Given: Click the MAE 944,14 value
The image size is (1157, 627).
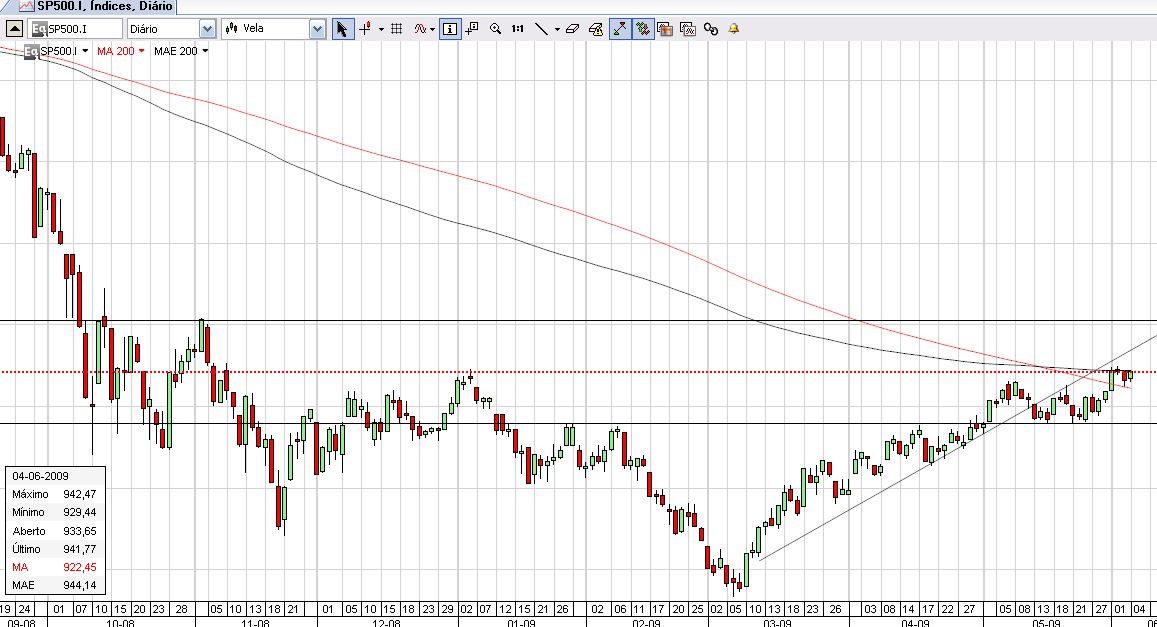Looking at the screenshot, I should pyautogui.click(x=80, y=585).
